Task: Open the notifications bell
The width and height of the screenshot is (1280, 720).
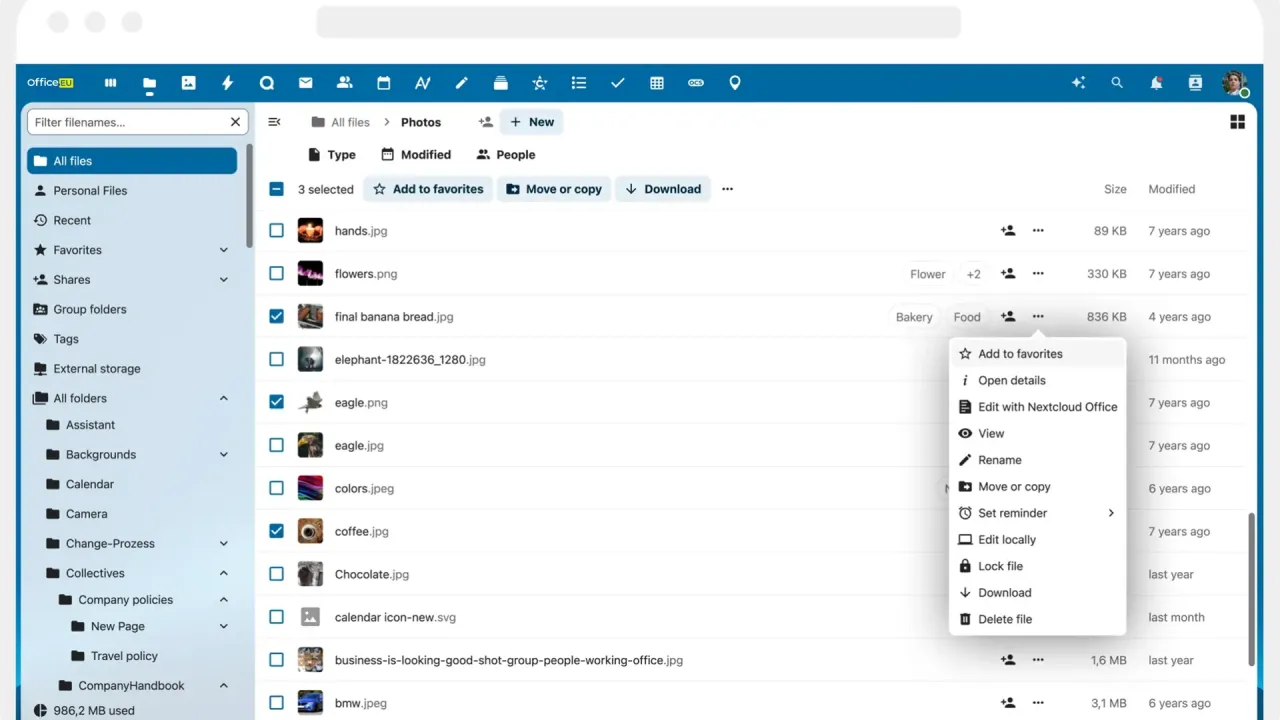Action: [x=1156, y=83]
